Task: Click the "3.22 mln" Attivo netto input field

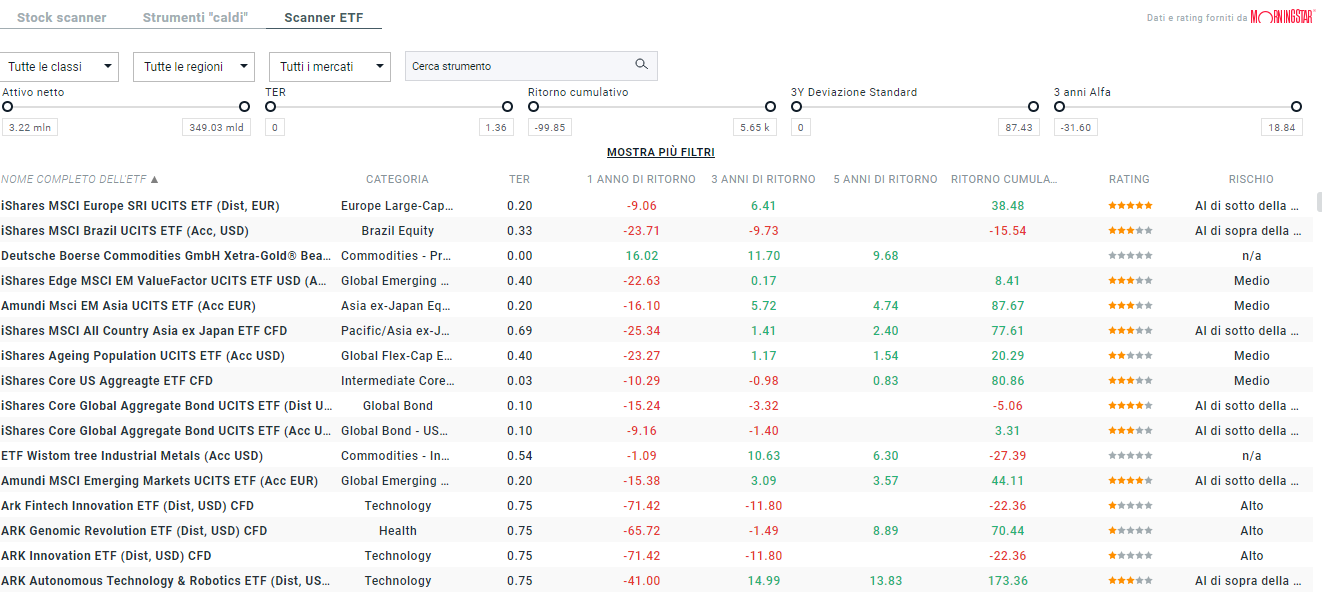Action: (30, 127)
